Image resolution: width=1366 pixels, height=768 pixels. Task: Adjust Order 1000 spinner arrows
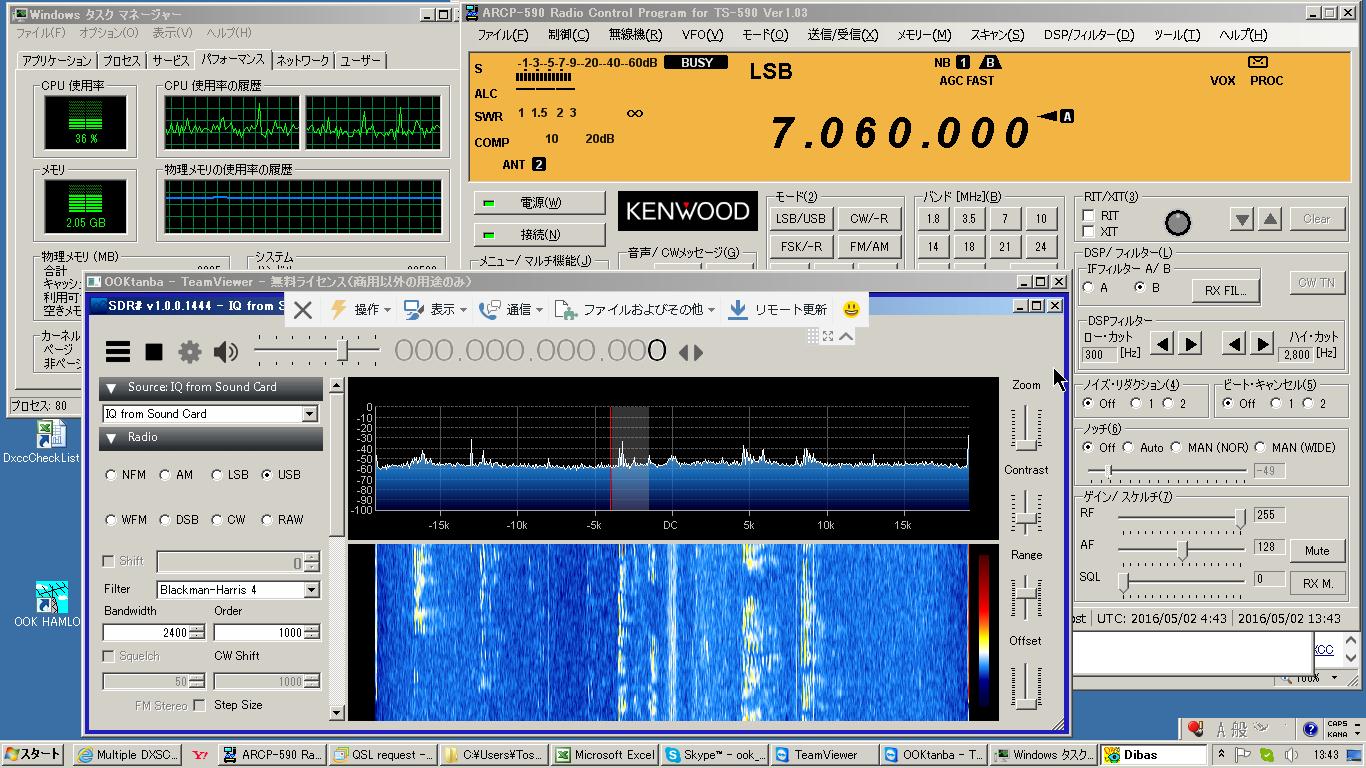311,632
